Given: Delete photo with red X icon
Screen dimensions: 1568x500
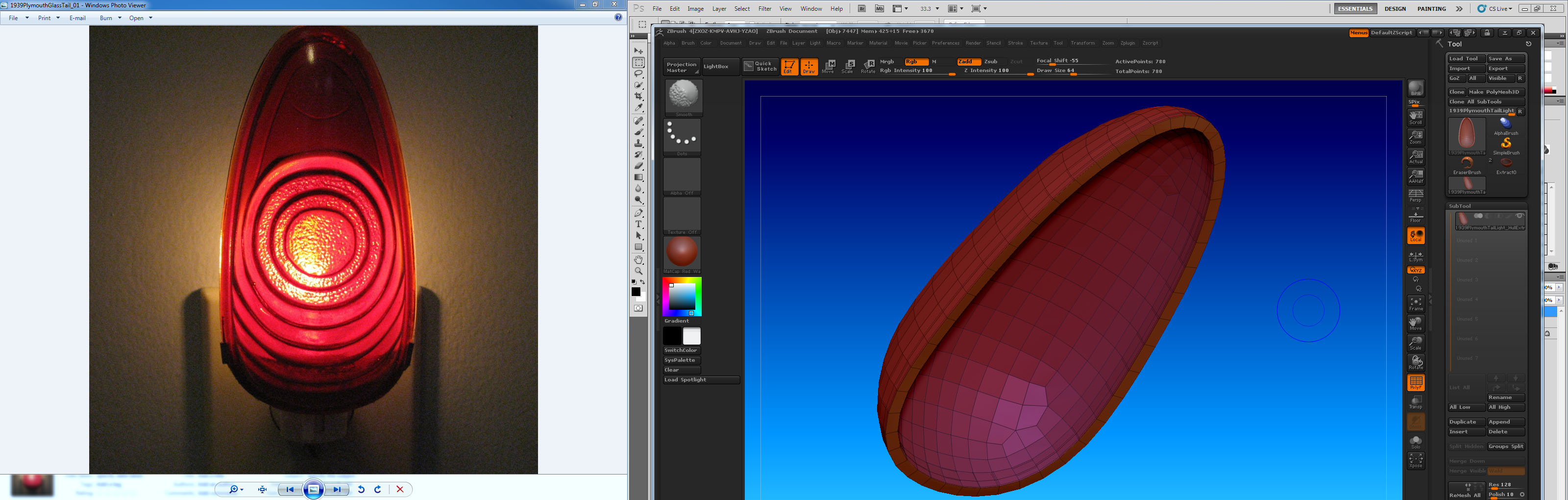Looking at the screenshot, I should click(400, 489).
